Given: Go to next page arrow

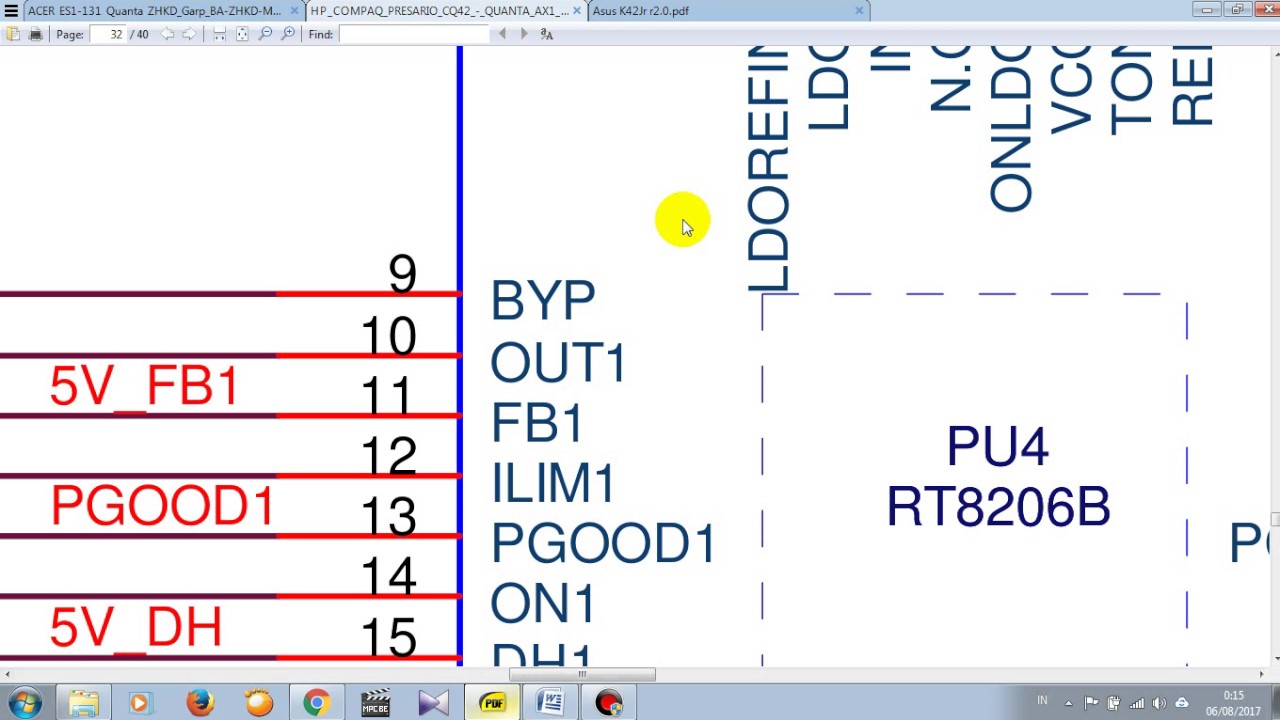Looking at the screenshot, I should 189,34.
